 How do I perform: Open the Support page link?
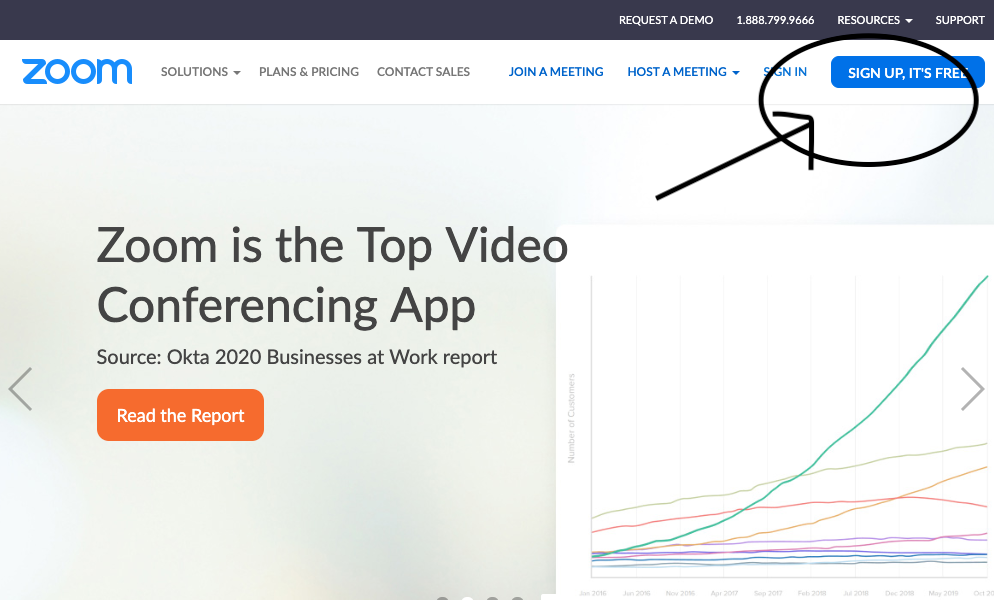click(960, 20)
